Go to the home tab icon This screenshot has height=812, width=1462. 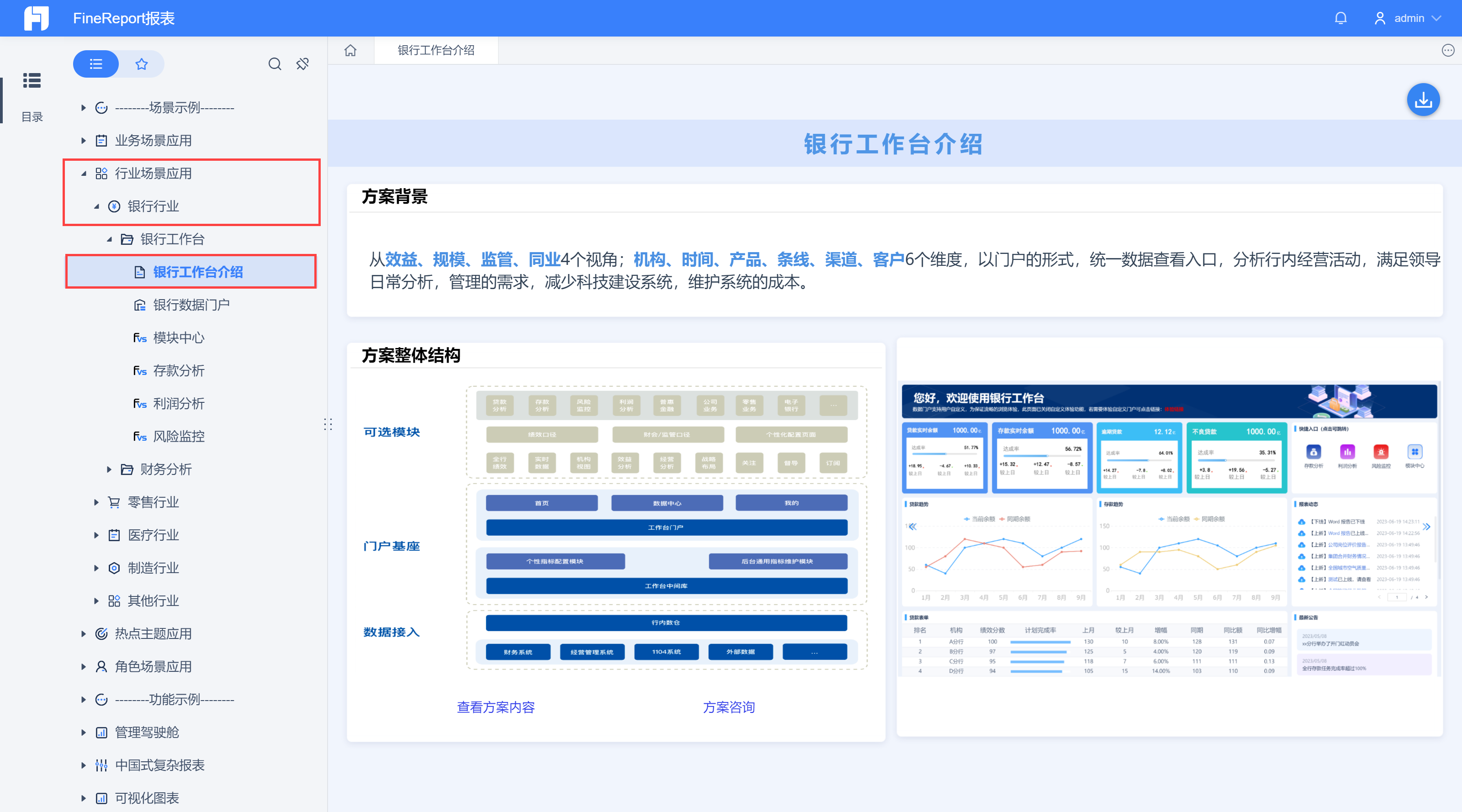tap(351, 51)
